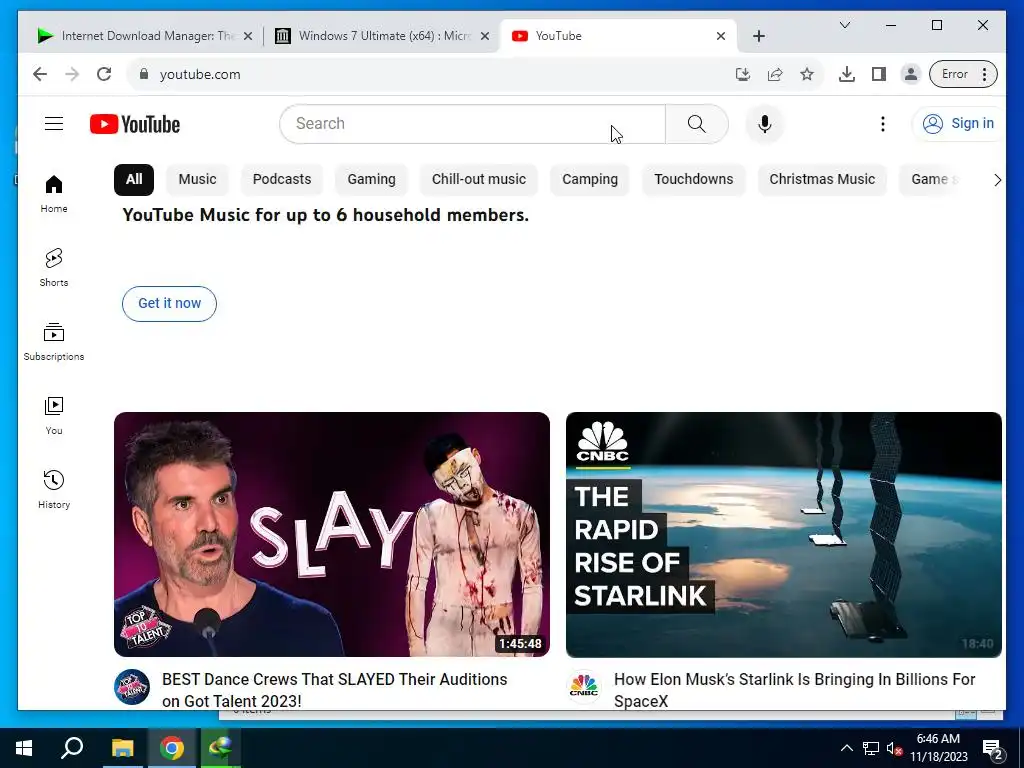Click the address bar URL
The height and width of the screenshot is (768, 1024).
200,74
